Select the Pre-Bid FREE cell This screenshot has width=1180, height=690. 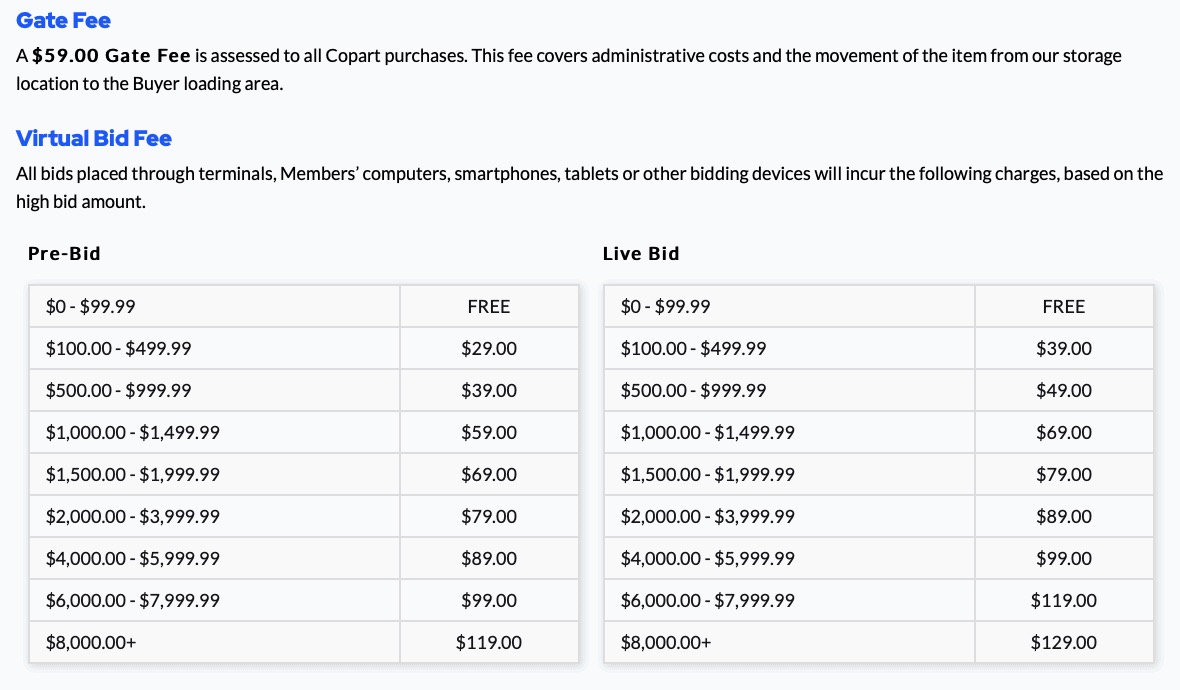tap(489, 307)
